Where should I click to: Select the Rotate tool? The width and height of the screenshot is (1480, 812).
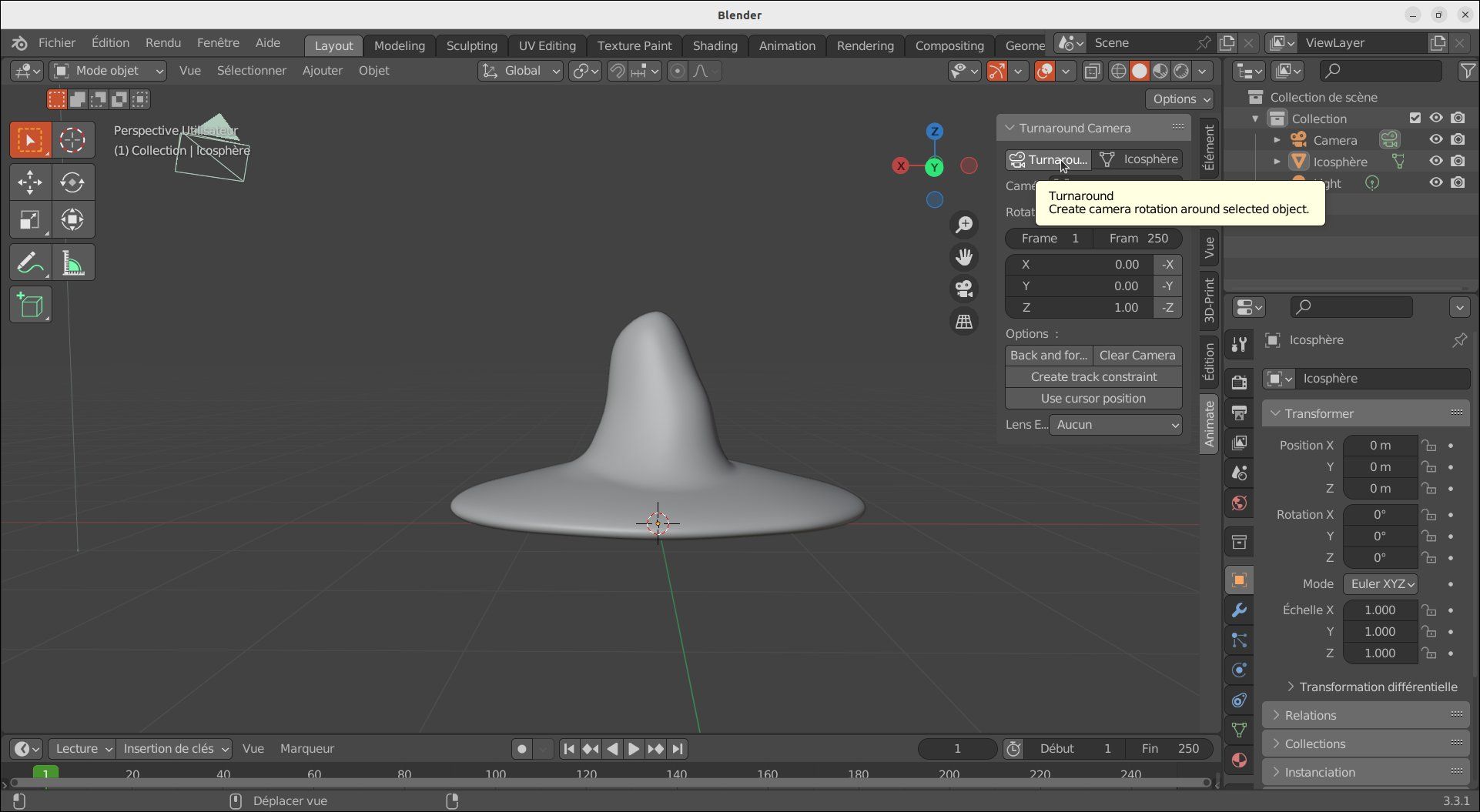(72, 182)
